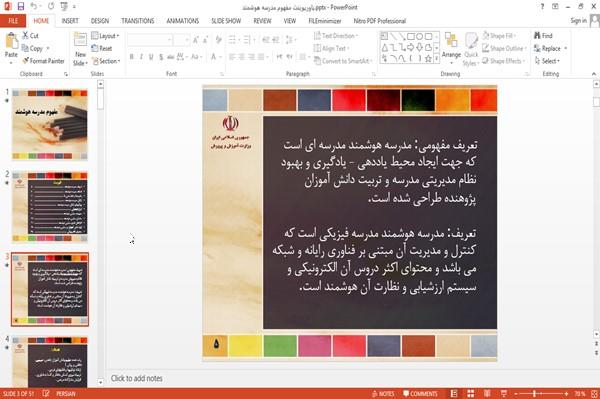Image resolution: width=600 pixels, height=399 pixels.
Task: Click to add notes field
Action: [x=137, y=378]
